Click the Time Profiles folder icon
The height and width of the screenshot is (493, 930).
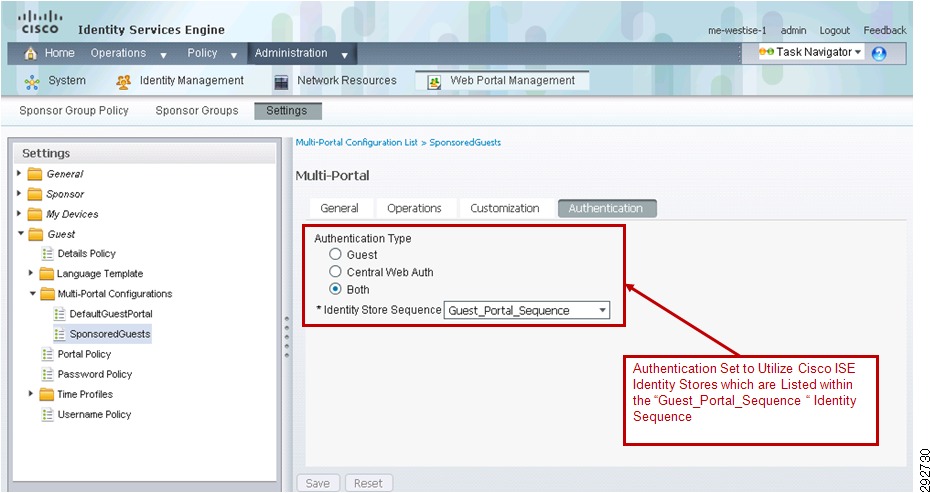click(46, 395)
